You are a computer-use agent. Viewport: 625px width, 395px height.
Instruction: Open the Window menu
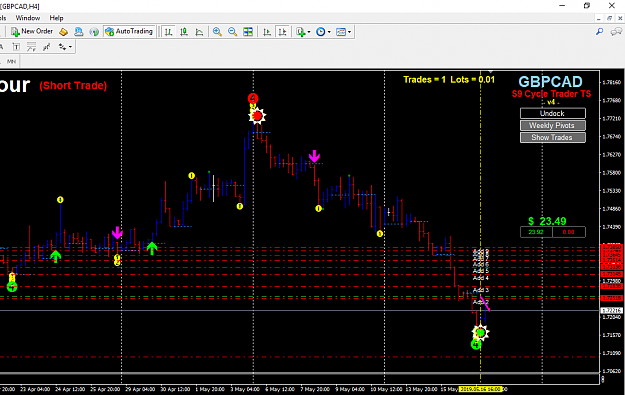click(28, 18)
